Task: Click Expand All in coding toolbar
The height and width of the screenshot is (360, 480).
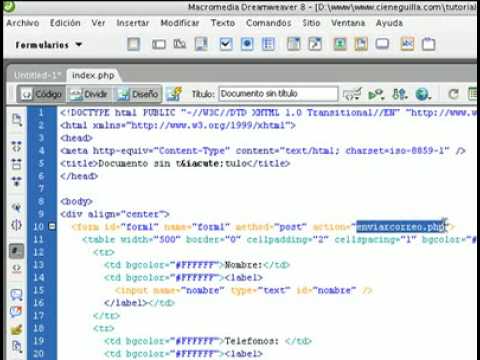Action: (17, 181)
